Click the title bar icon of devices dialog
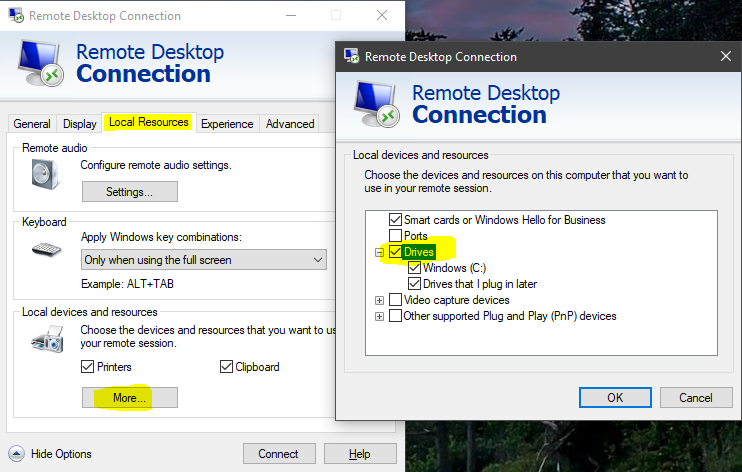The image size is (742, 472). (x=350, y=57)
